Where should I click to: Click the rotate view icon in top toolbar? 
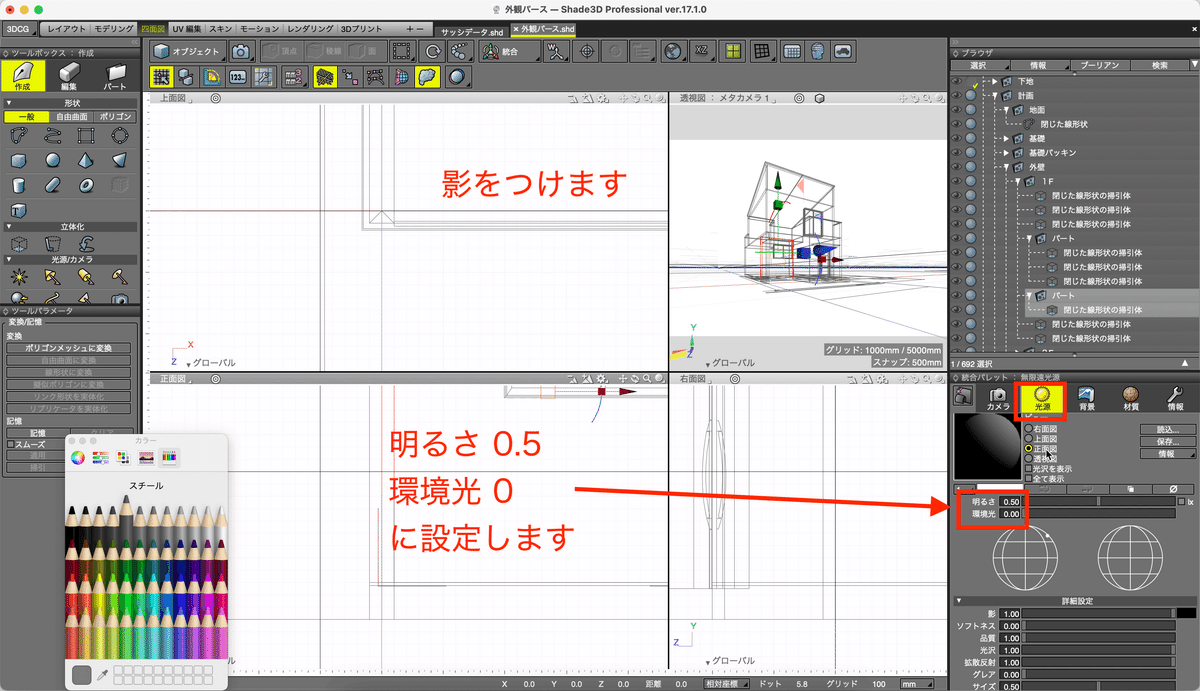click(432, 51)
